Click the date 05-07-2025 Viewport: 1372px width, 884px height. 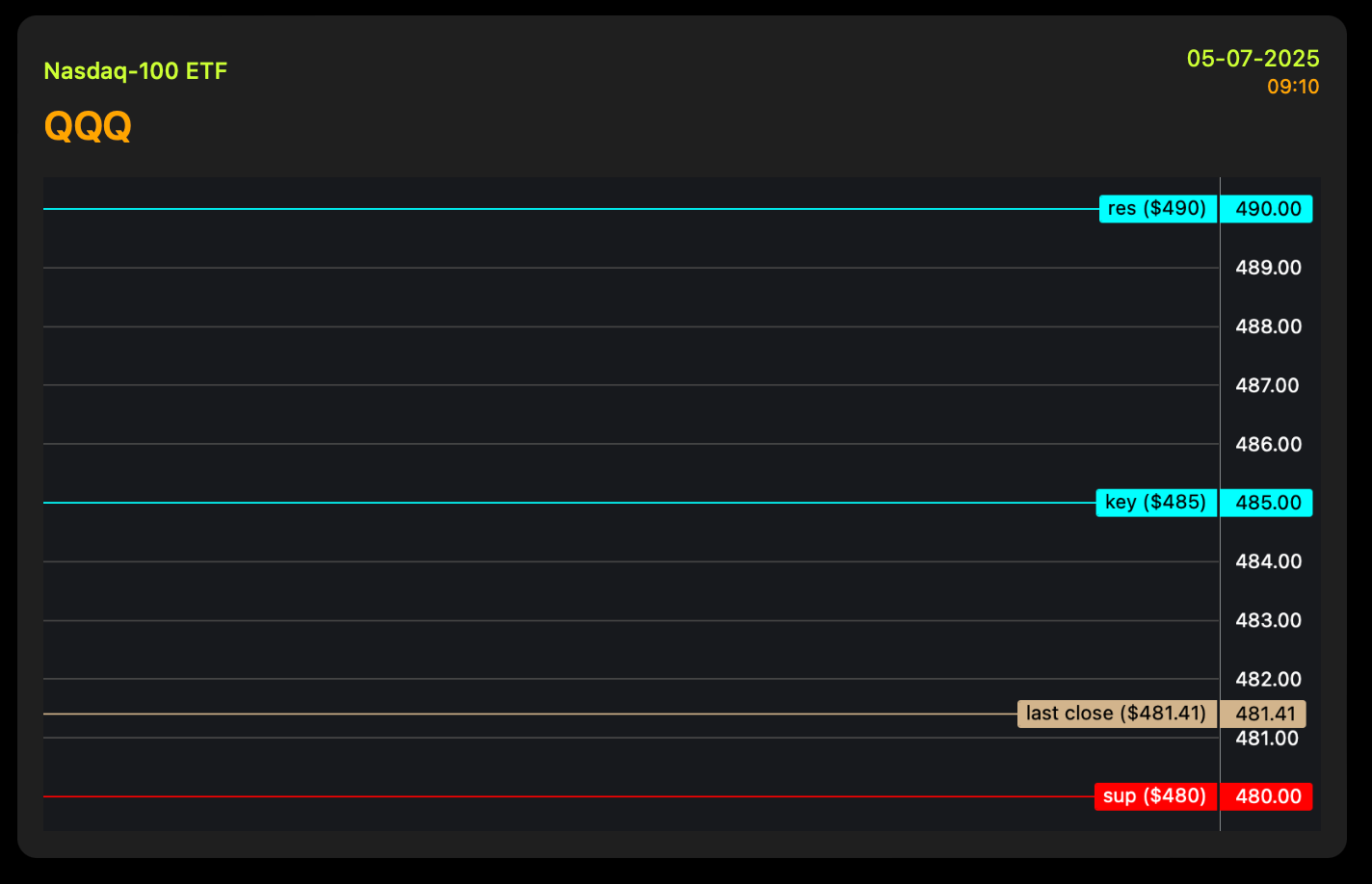click(x=1253, y=59)
